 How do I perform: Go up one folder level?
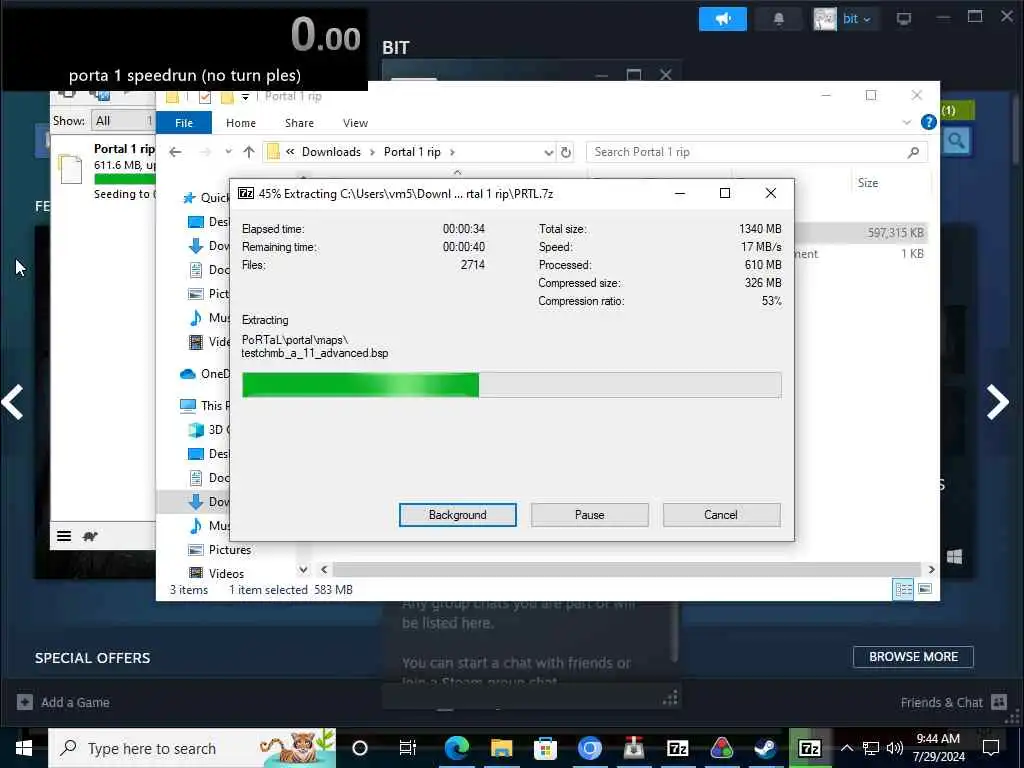(x=249, y=152)
